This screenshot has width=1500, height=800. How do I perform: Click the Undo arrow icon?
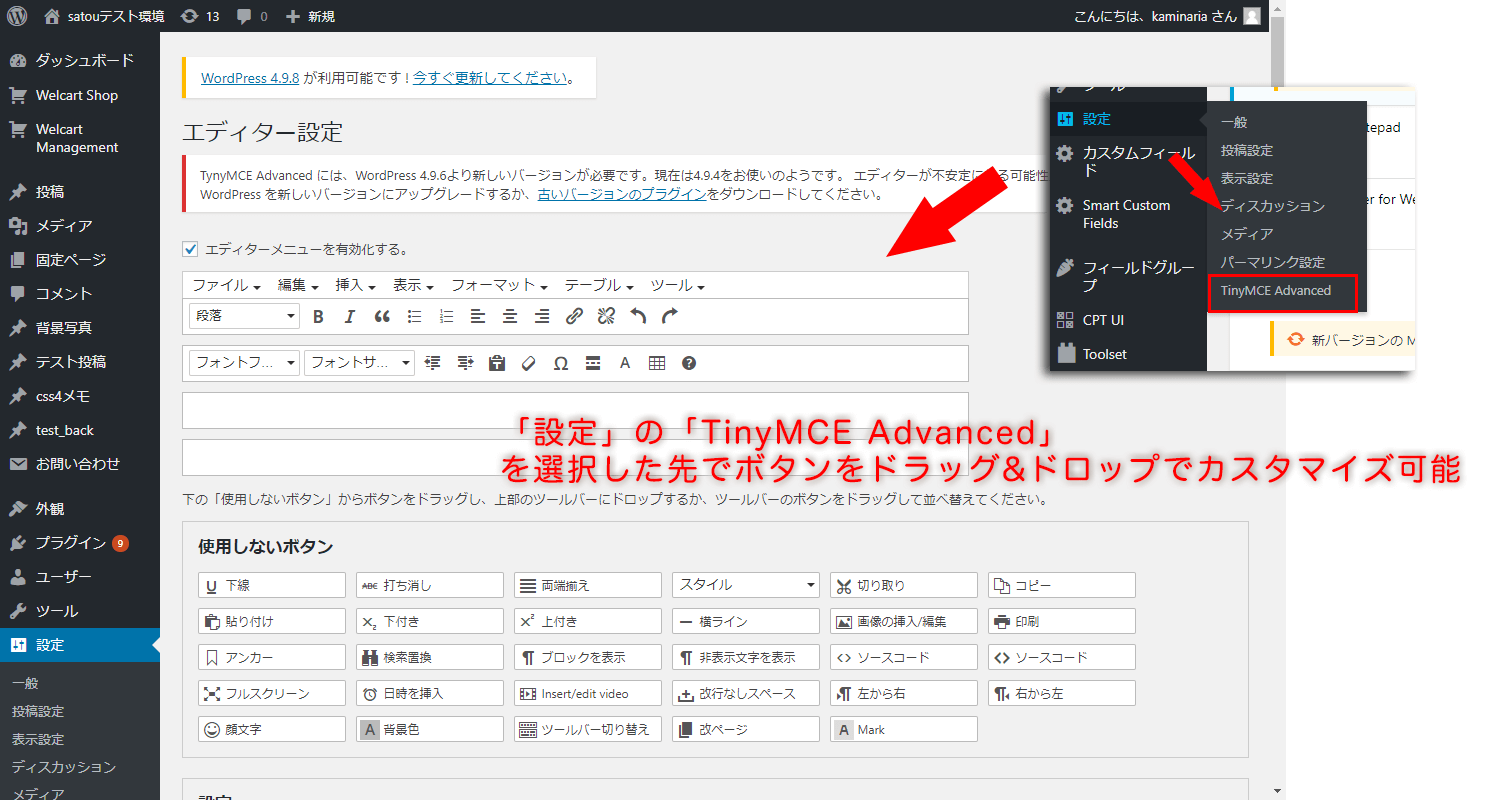(638, 317)
